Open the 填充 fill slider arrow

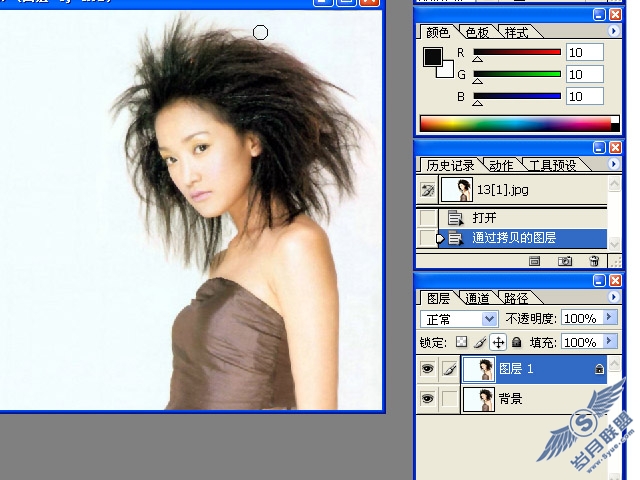click(610, 341)
